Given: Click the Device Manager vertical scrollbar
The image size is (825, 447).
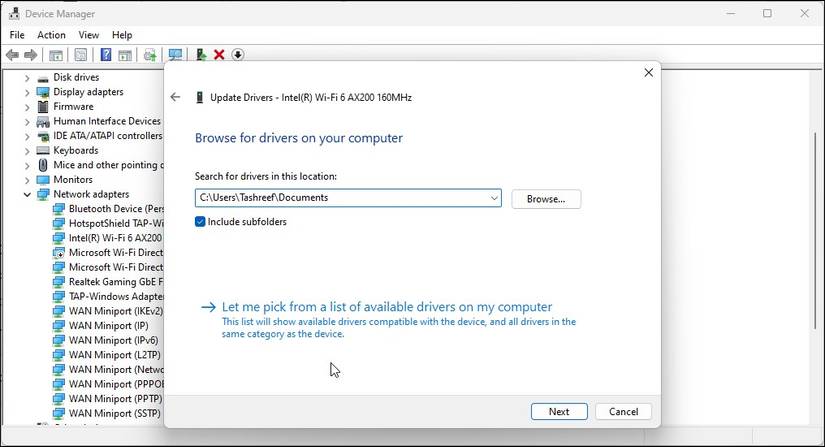Looking at the screenshot, I should (x=816, y=230).
